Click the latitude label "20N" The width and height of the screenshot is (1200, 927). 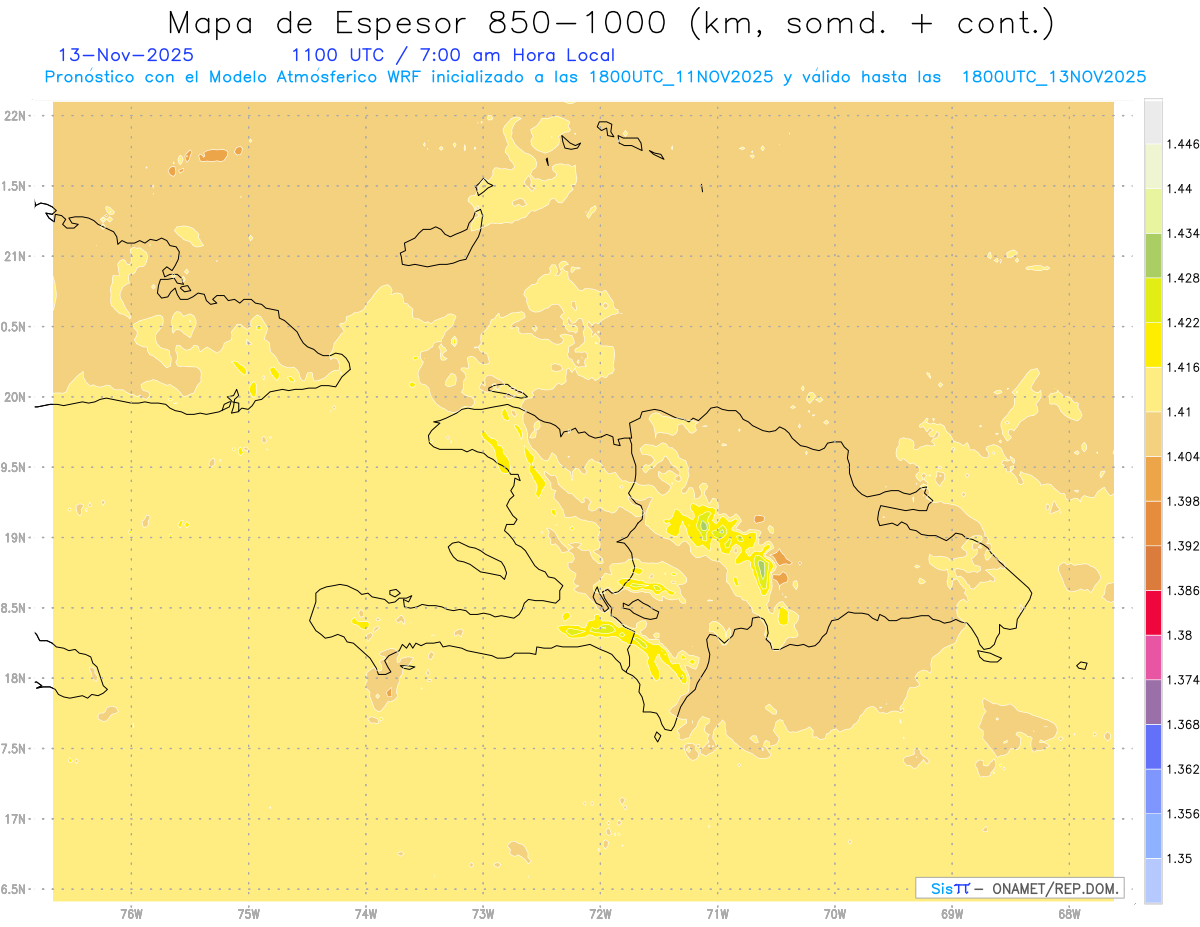point(16,397)
